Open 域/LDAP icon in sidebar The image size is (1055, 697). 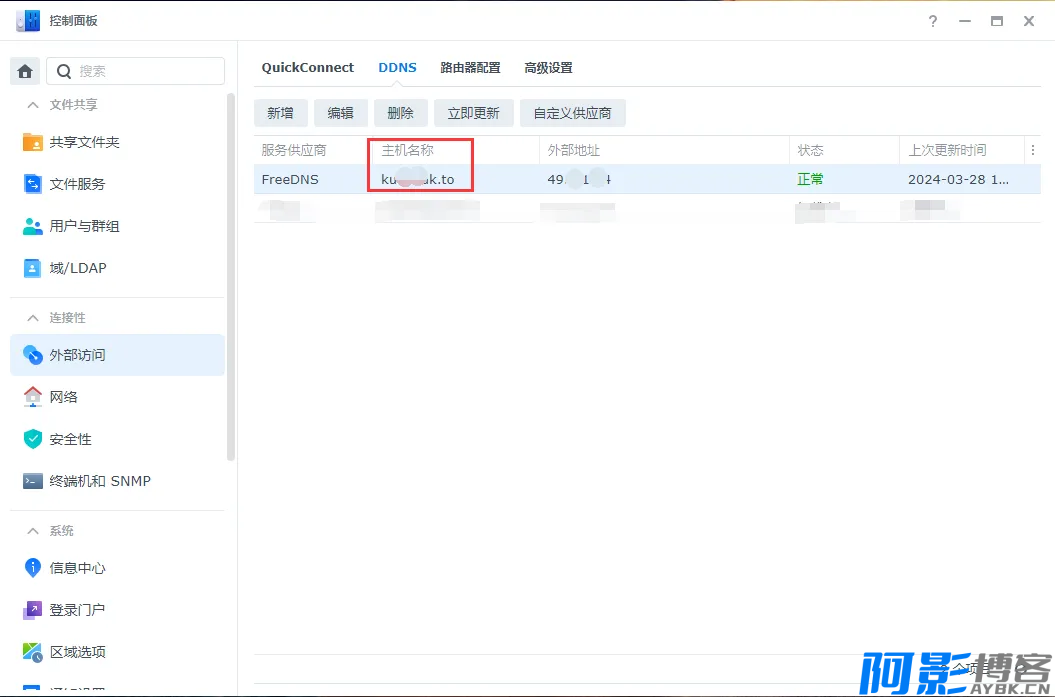(32, 268)
